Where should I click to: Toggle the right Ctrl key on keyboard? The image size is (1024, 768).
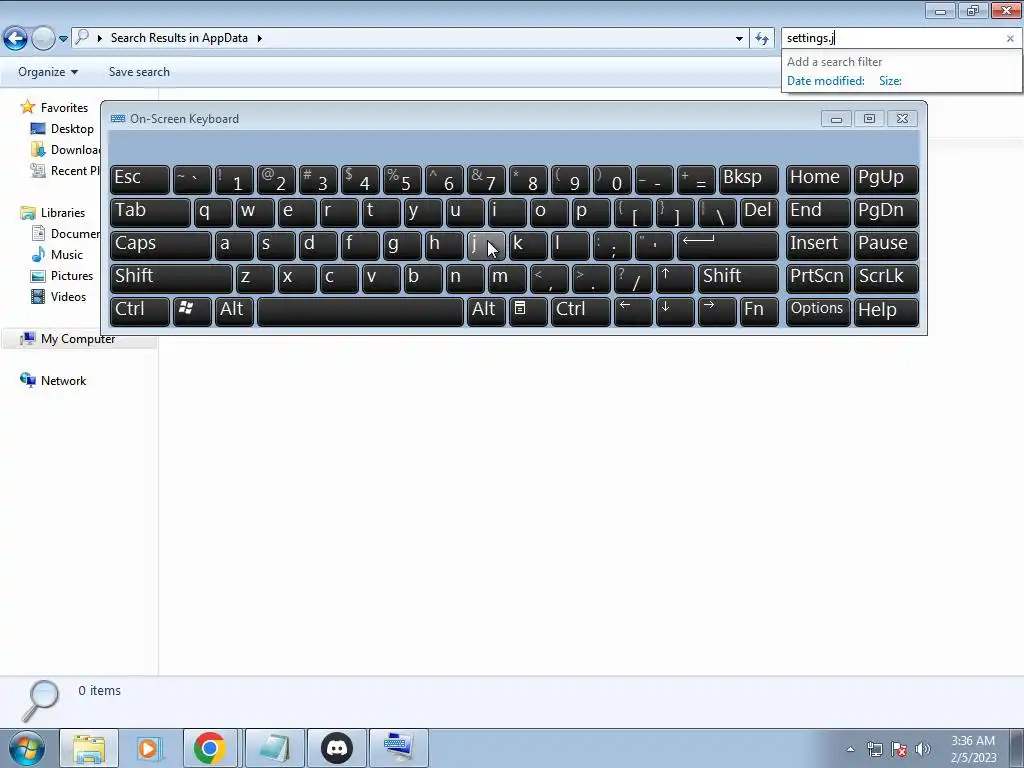tap(581, 312)
